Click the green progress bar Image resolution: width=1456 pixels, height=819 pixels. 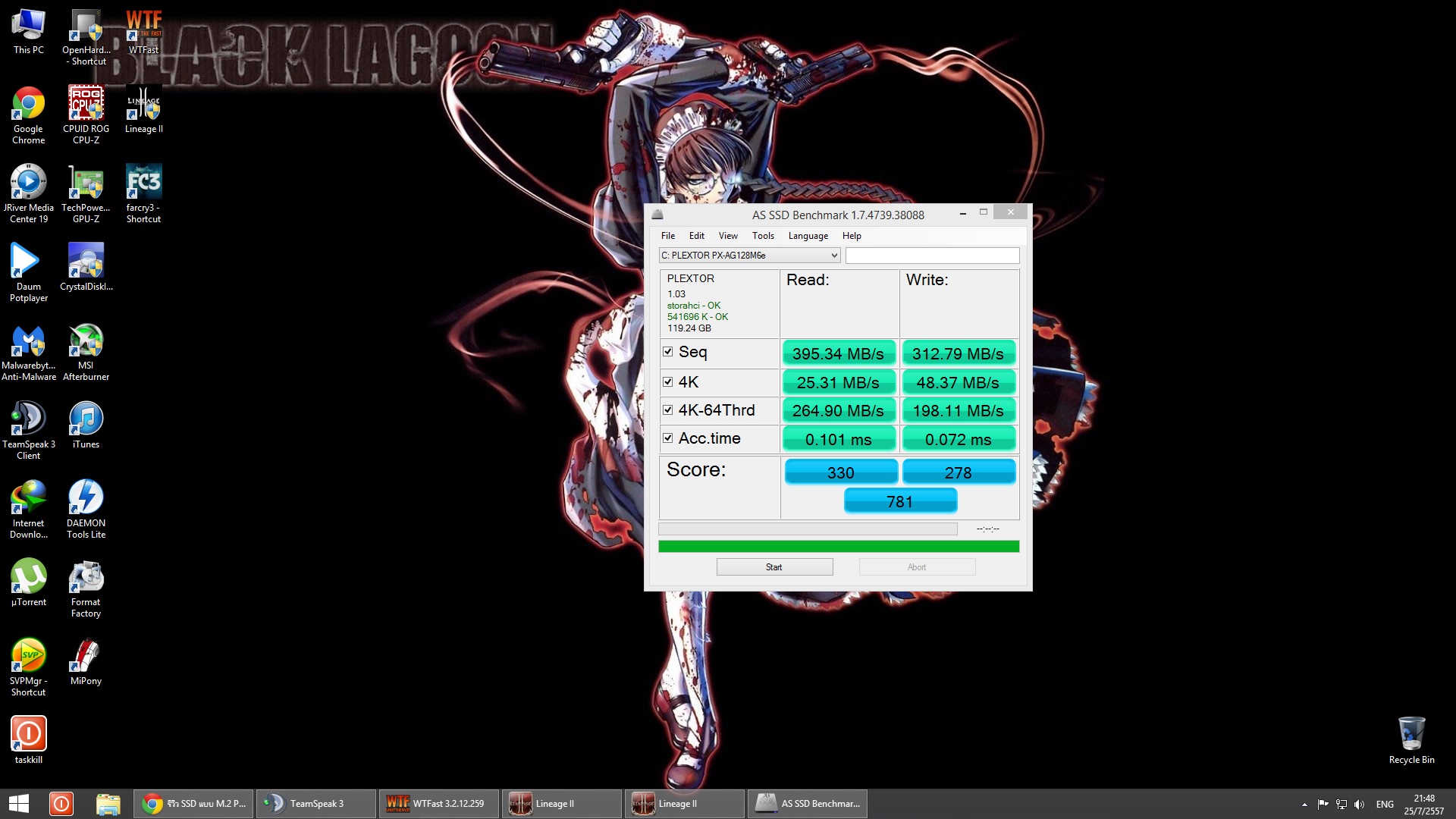click(839, 547)
